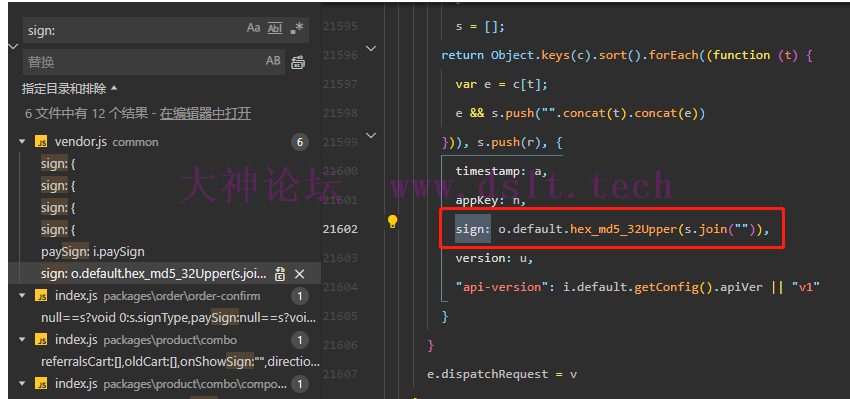Click the search input containing sign:
This screenshot has height=399, width=850.
pos(133,30)
